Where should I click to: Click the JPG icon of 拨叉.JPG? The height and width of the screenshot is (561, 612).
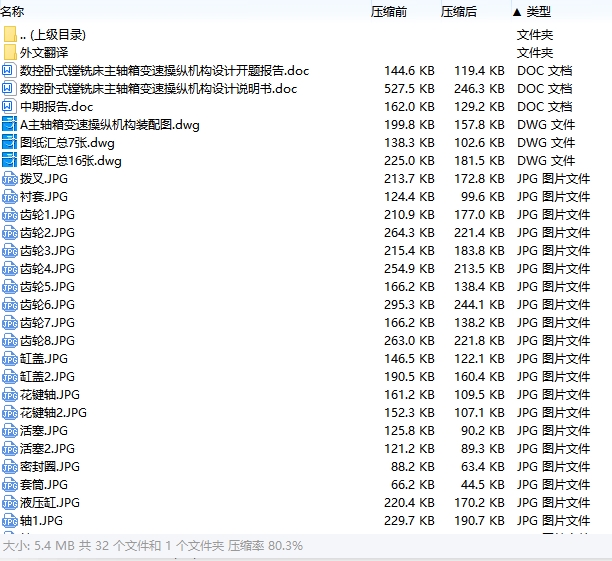coord(10,179)
